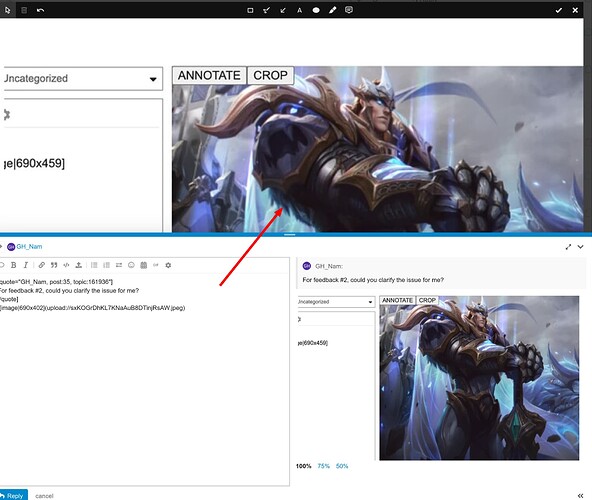Insert blockquote using the quote icon

point(54,265)
